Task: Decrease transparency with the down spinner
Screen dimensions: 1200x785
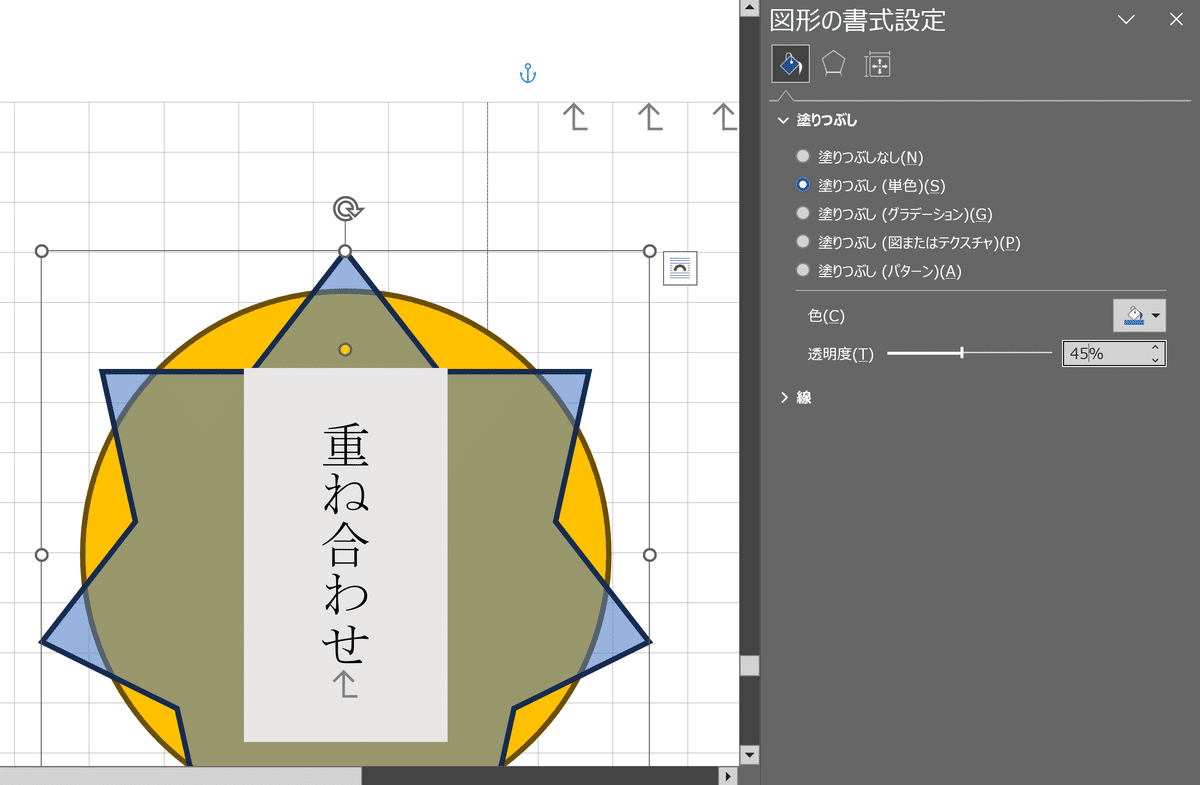Action: [1156, 359]
